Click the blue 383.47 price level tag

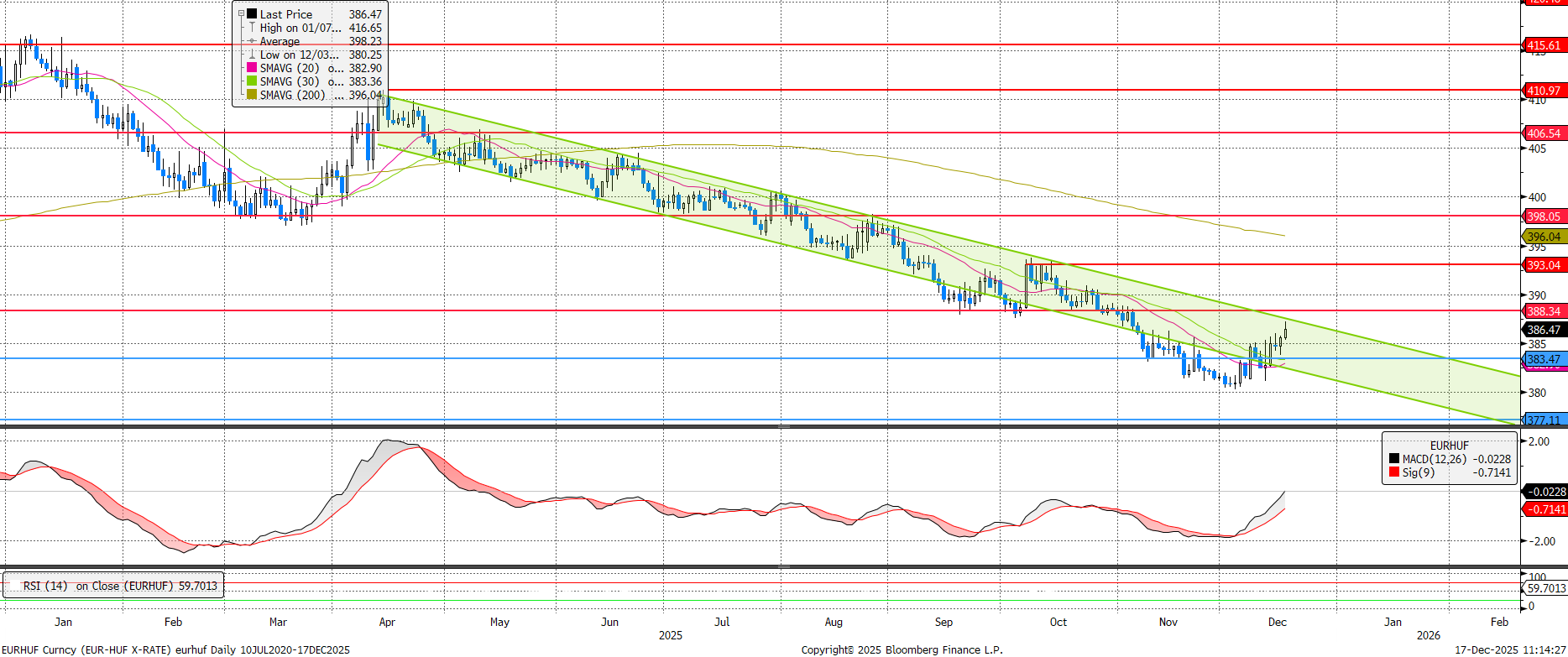click(x=1544, y=359)
